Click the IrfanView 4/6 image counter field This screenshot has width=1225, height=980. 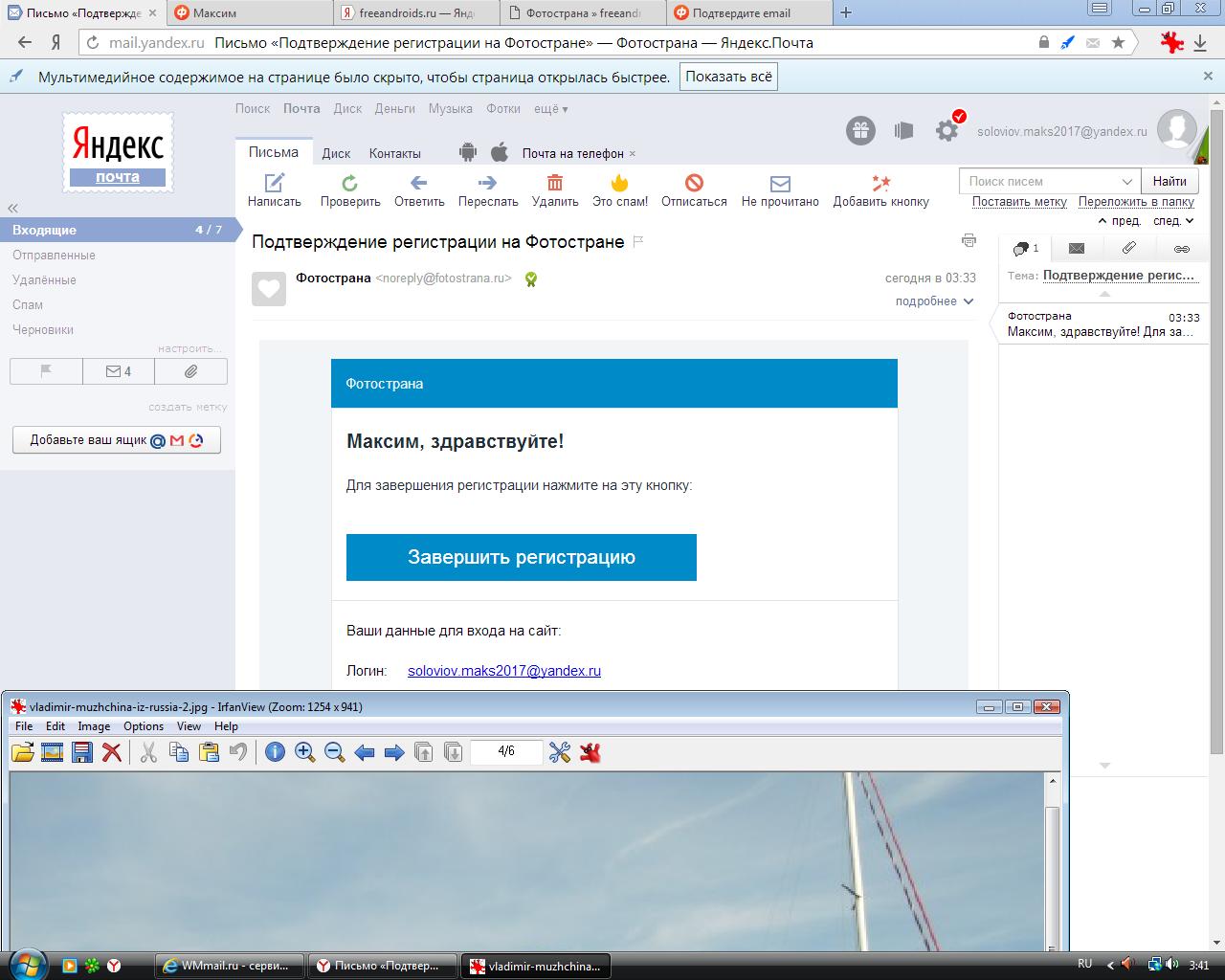[506, 752]
